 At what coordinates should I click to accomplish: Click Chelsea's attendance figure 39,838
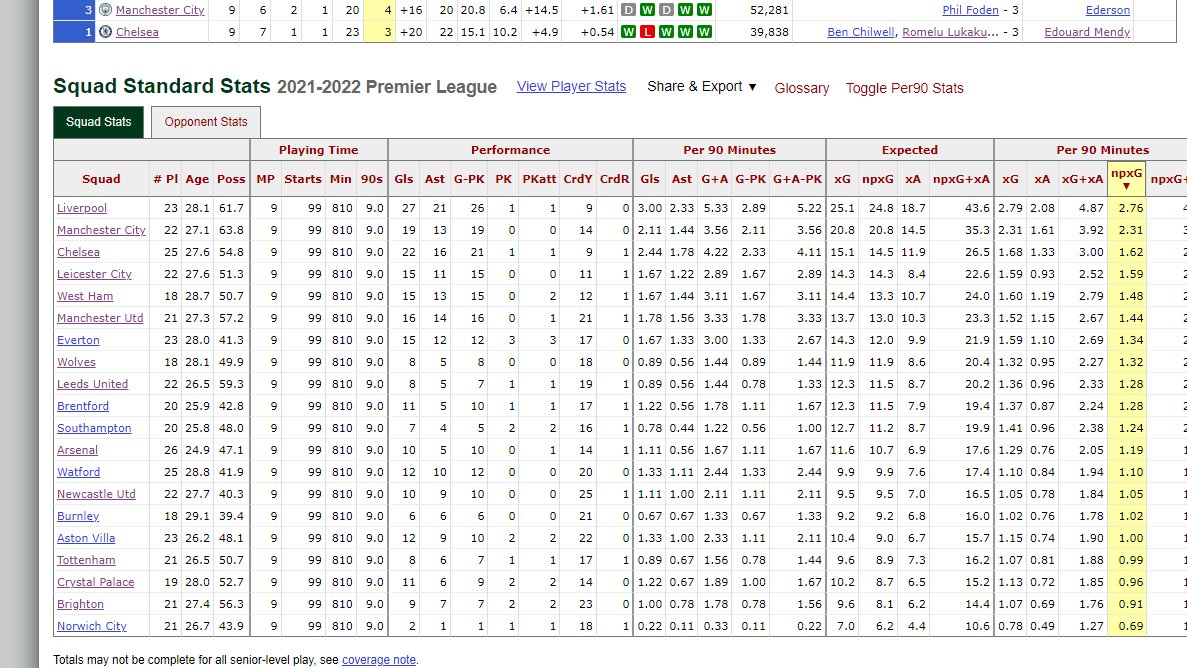coord(768,32)
